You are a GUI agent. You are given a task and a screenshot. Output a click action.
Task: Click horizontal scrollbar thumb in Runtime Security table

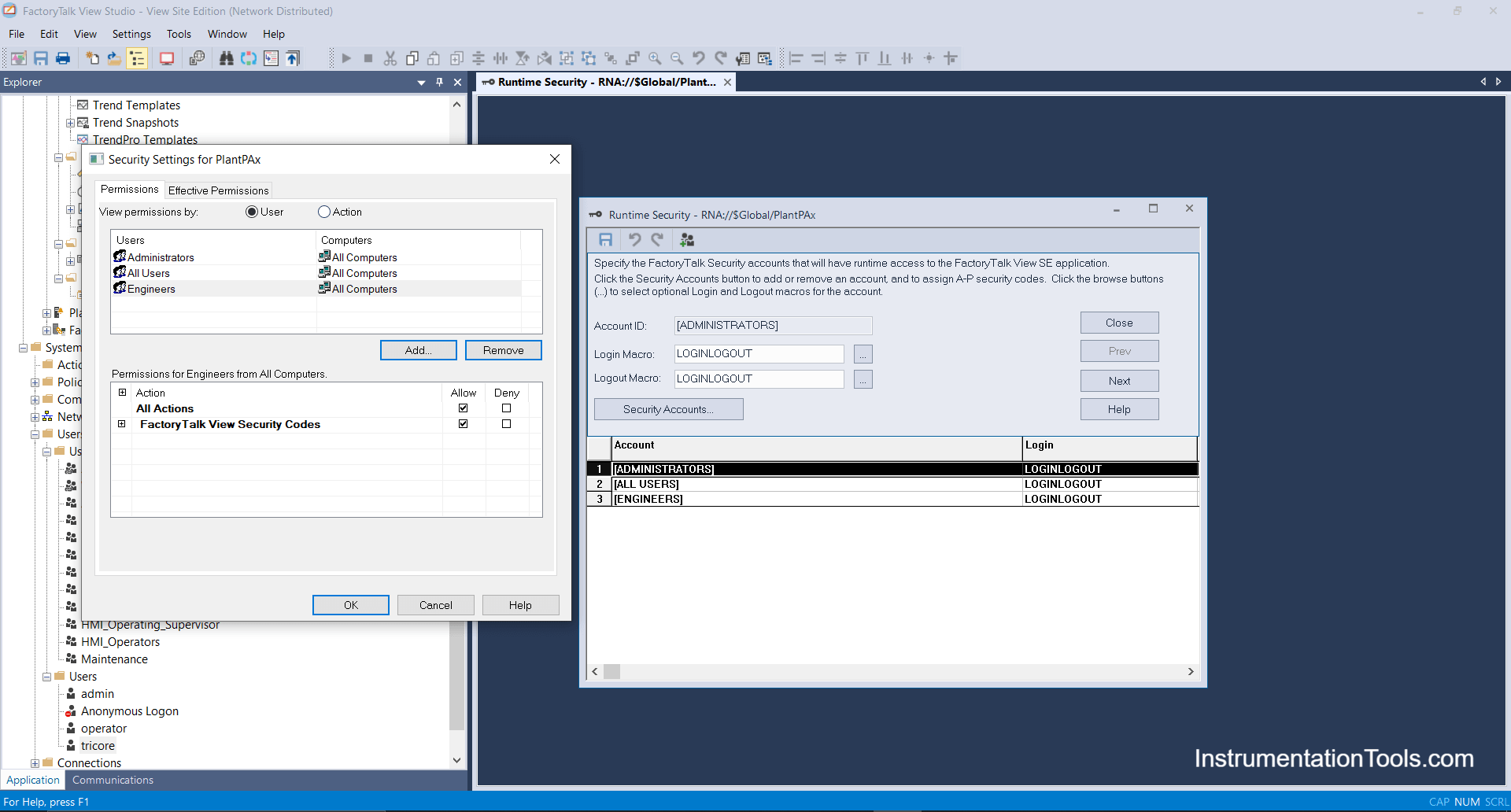611,671
